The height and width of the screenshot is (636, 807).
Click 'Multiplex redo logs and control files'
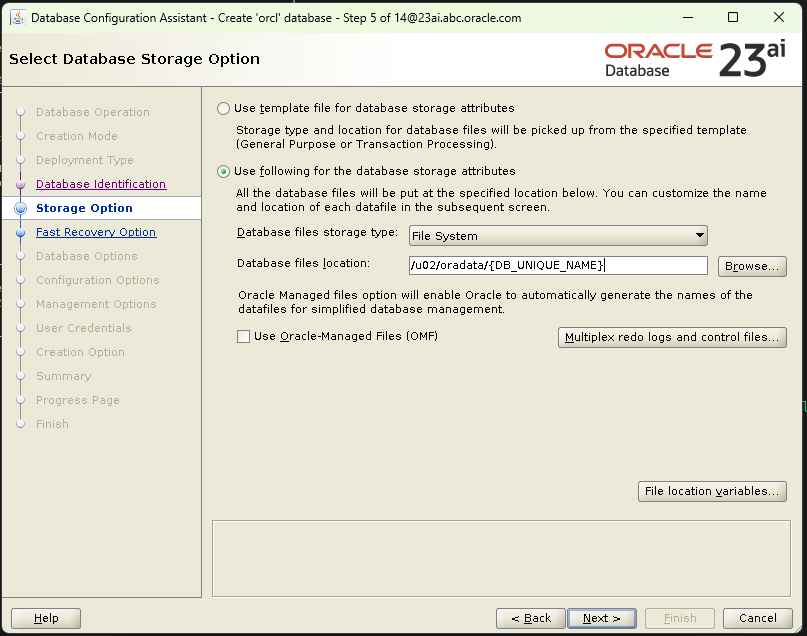click(671, 337)
